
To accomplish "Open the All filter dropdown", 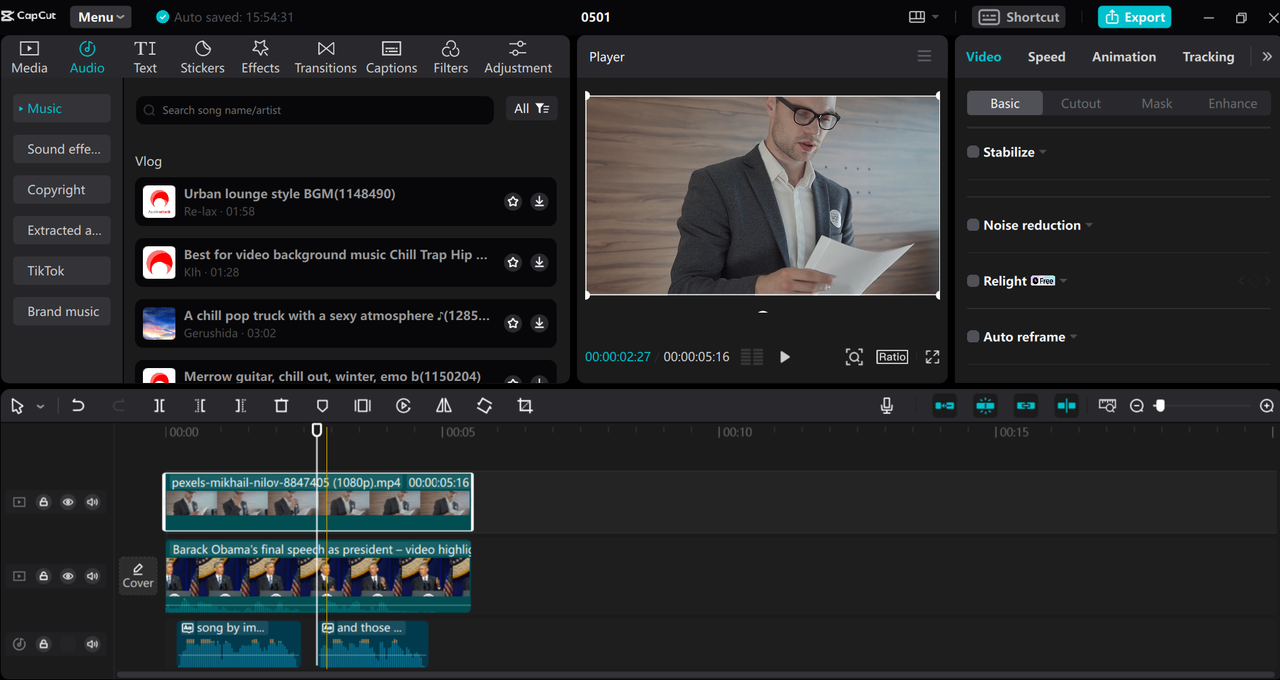I will pyautogui.click(x=531, y=108).
